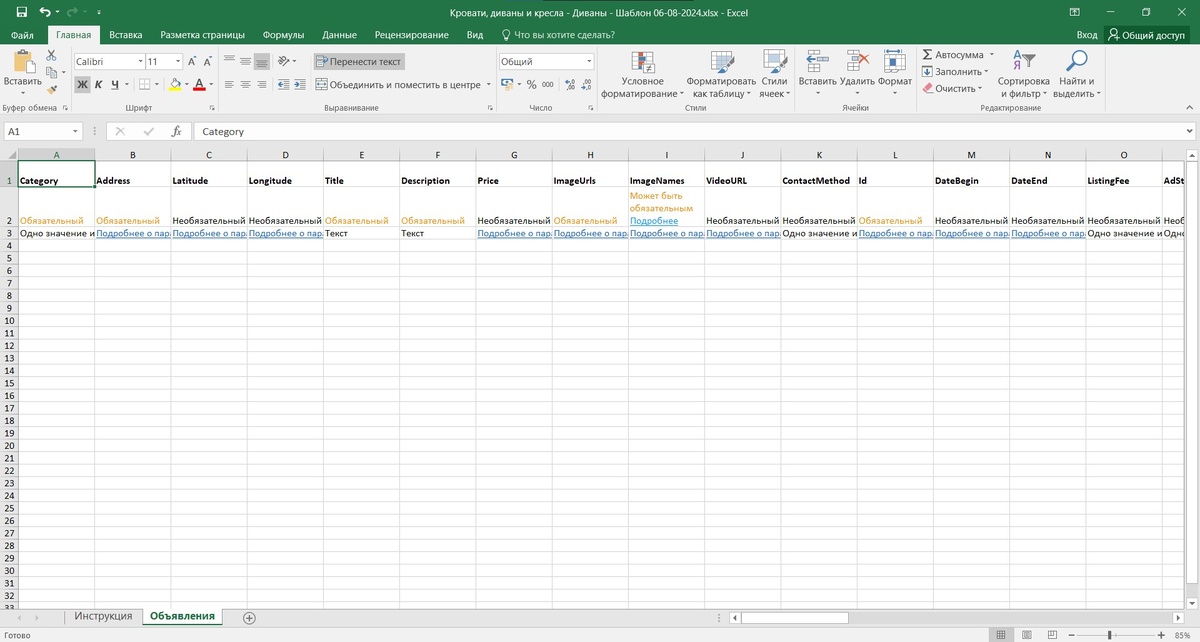Click the Copy icon in clipboard group
This screenshot has width=1200, height=642.
coord(51,71)
